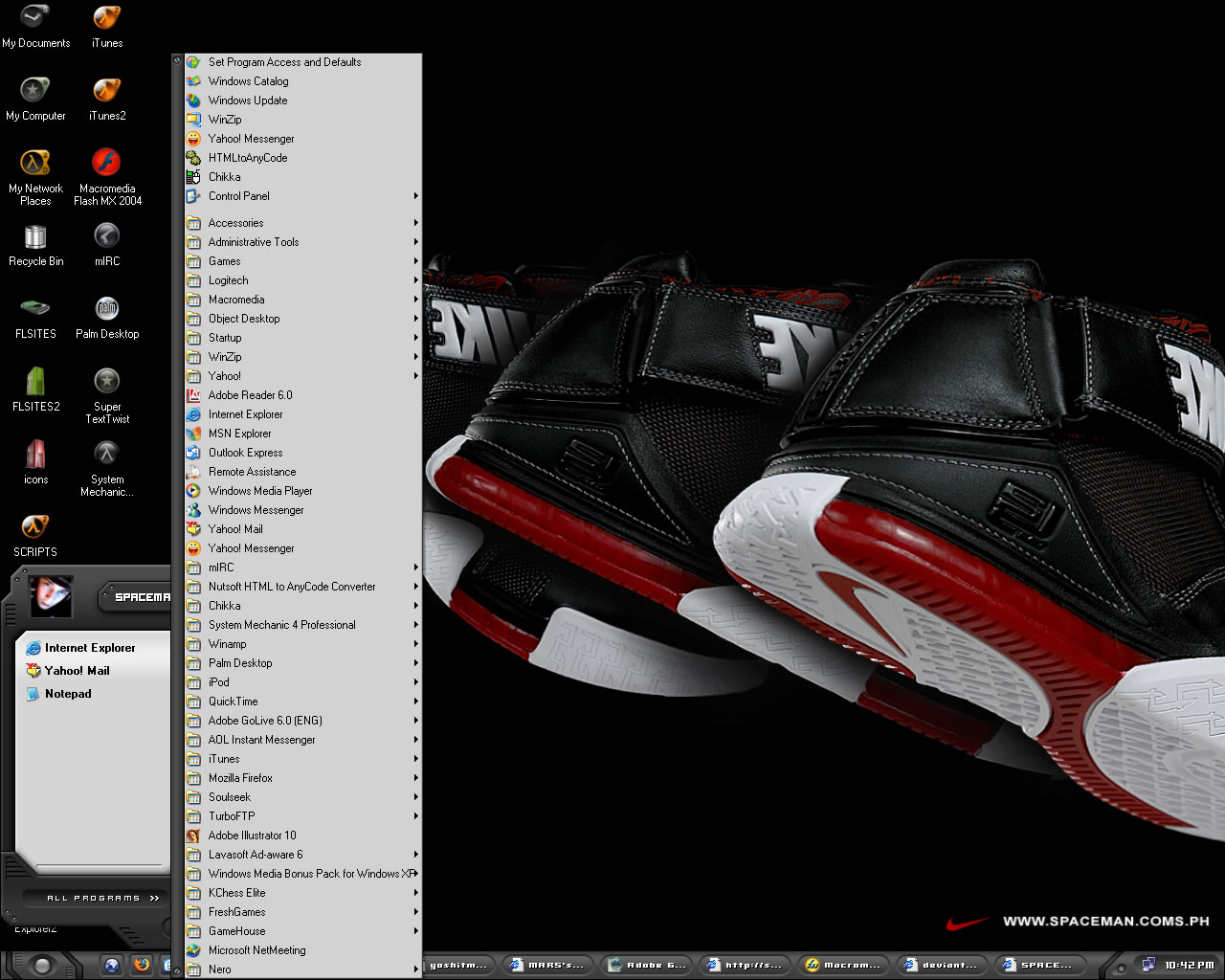Click the Outlook Express icon
Screen dimensions: 1225x980
coord(193,453)
